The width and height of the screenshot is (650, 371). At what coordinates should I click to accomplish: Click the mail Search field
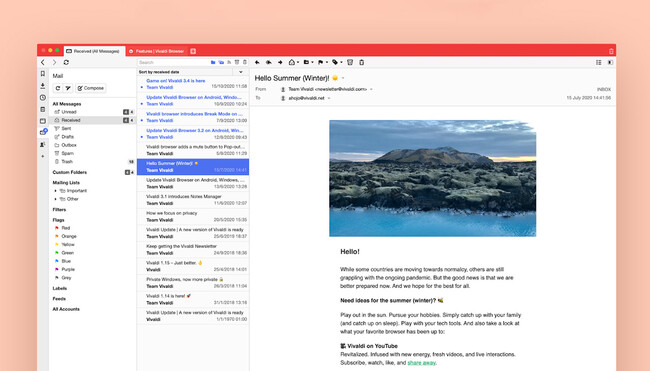174,62
